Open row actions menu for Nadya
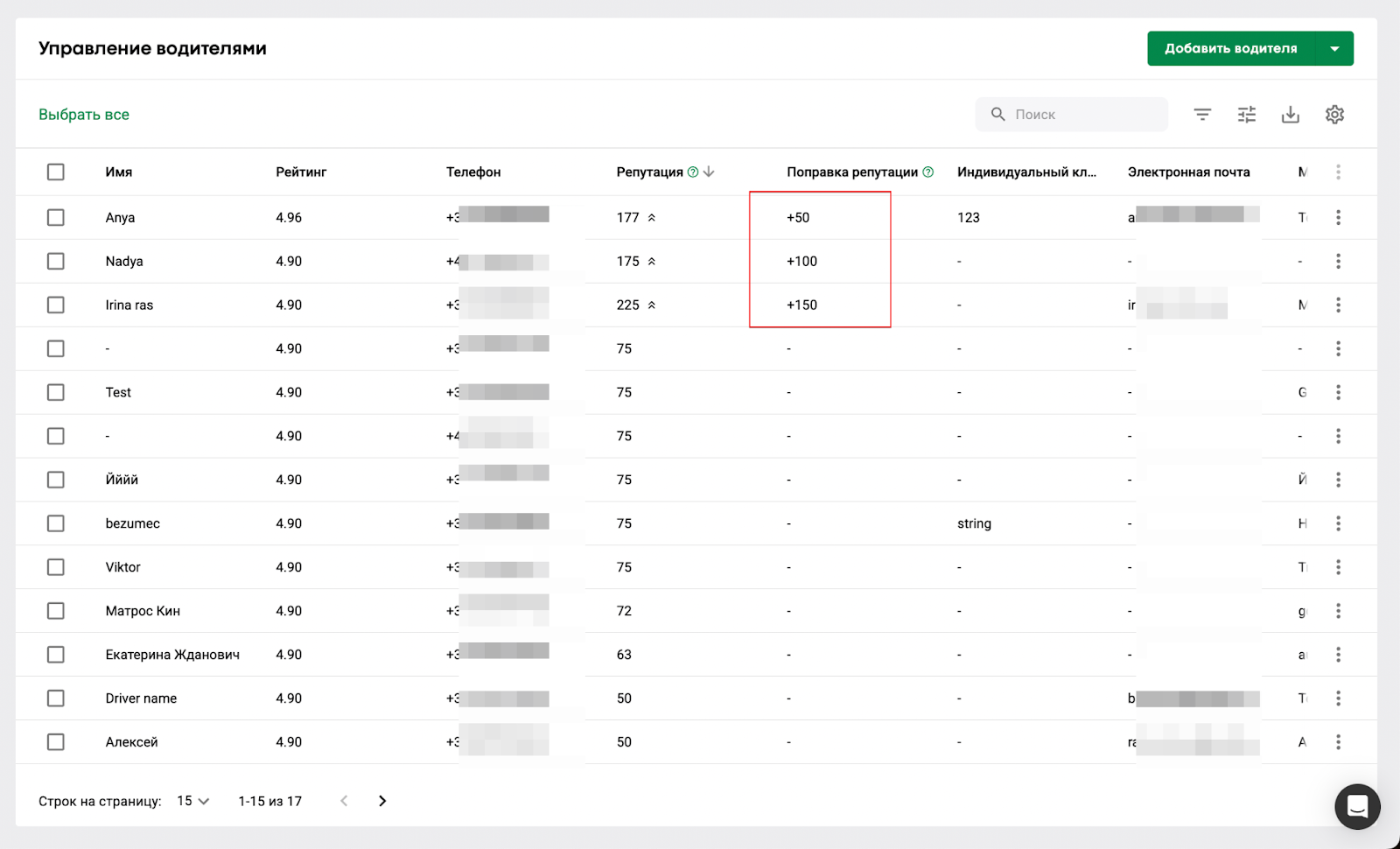The image size is (1400, 849). [x=1338, y=261]
